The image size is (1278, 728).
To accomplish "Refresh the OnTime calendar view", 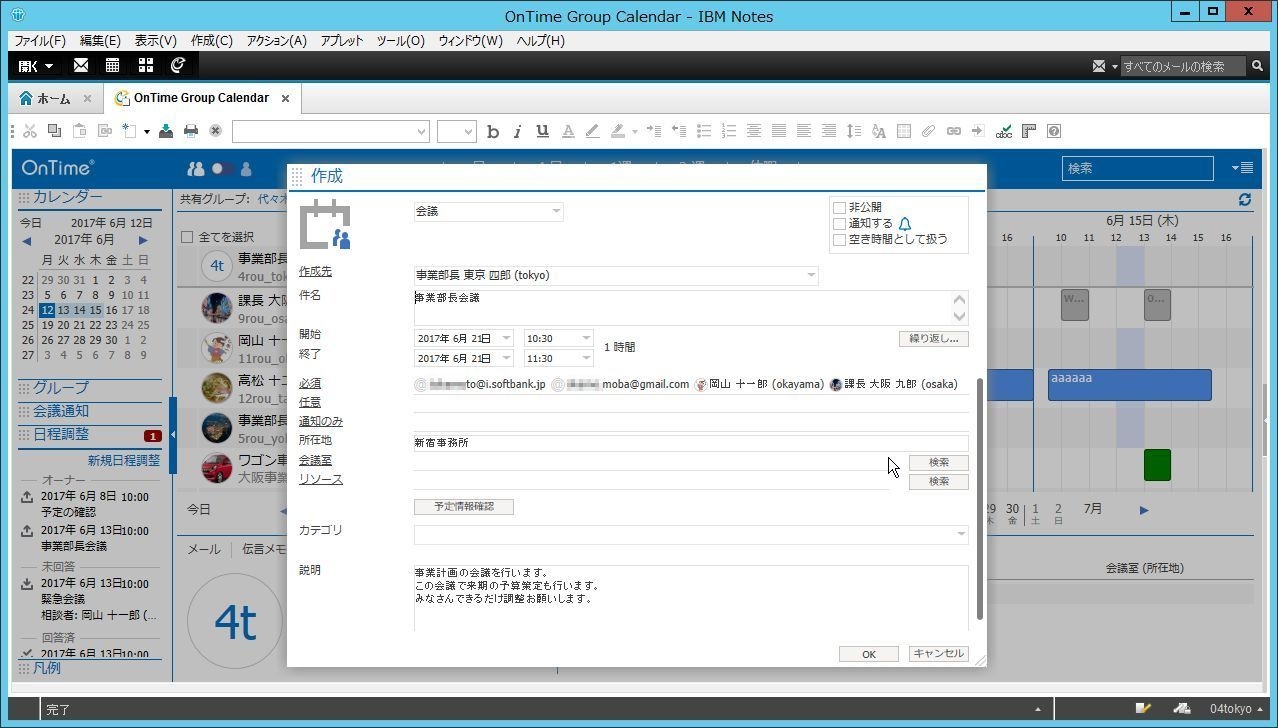I will [x=1244, y=199].
